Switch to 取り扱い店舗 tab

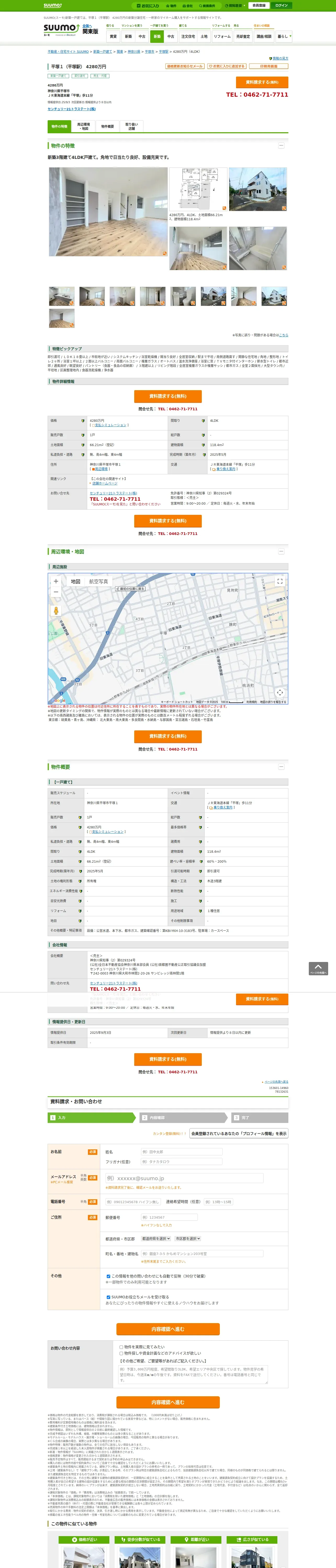(x=131, y=126)
